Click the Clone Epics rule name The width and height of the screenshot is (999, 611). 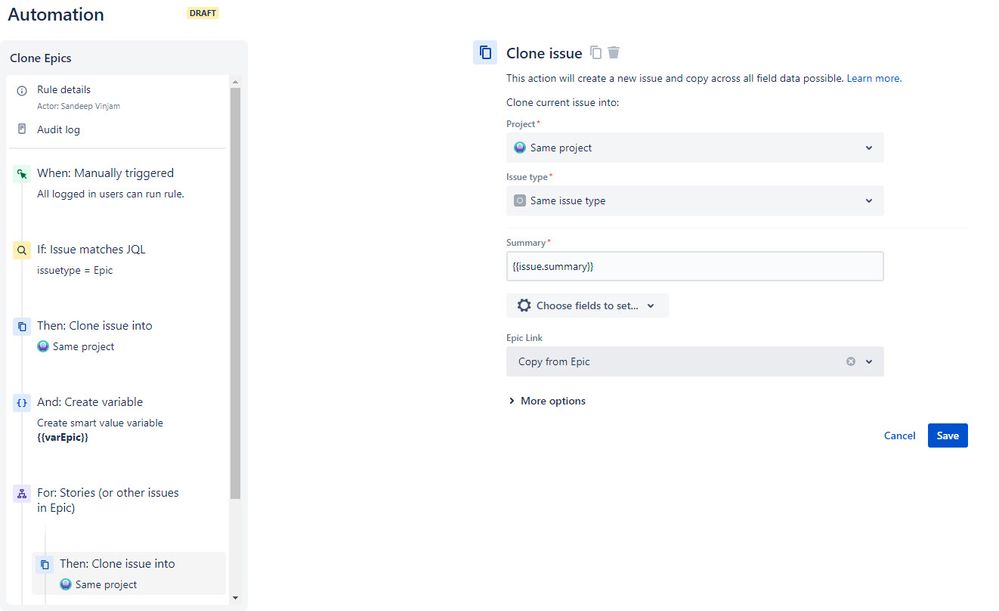tap(40, 58)
